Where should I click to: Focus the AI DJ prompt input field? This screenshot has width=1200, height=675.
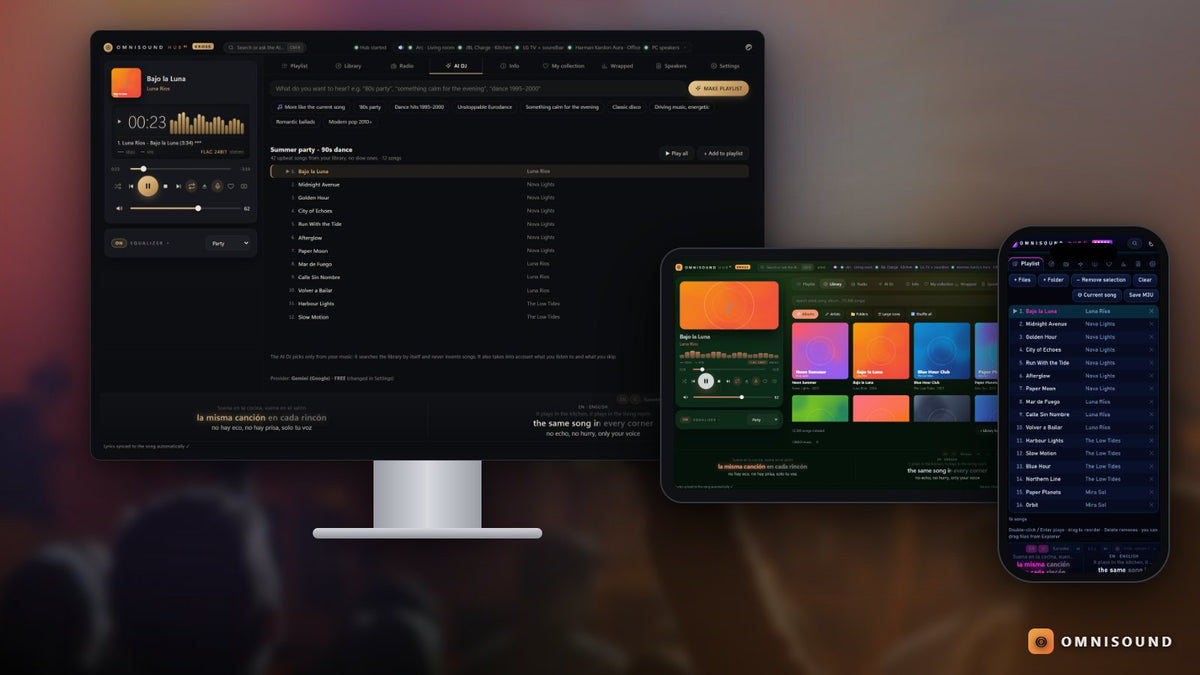click(x=477, y=88)
